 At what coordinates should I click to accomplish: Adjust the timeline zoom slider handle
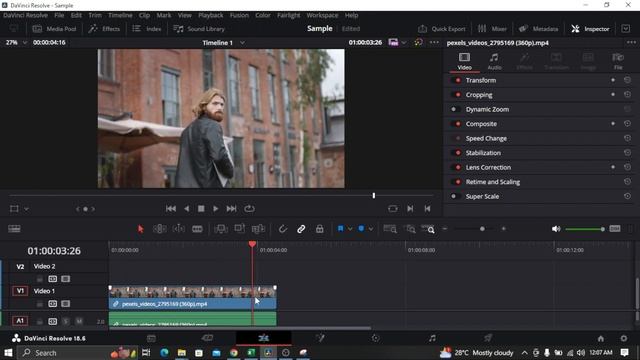point(482,229)
